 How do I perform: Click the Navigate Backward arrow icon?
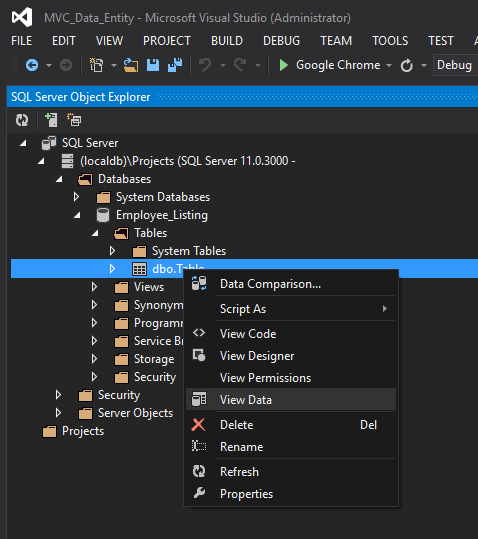click(x=32, y=65)
